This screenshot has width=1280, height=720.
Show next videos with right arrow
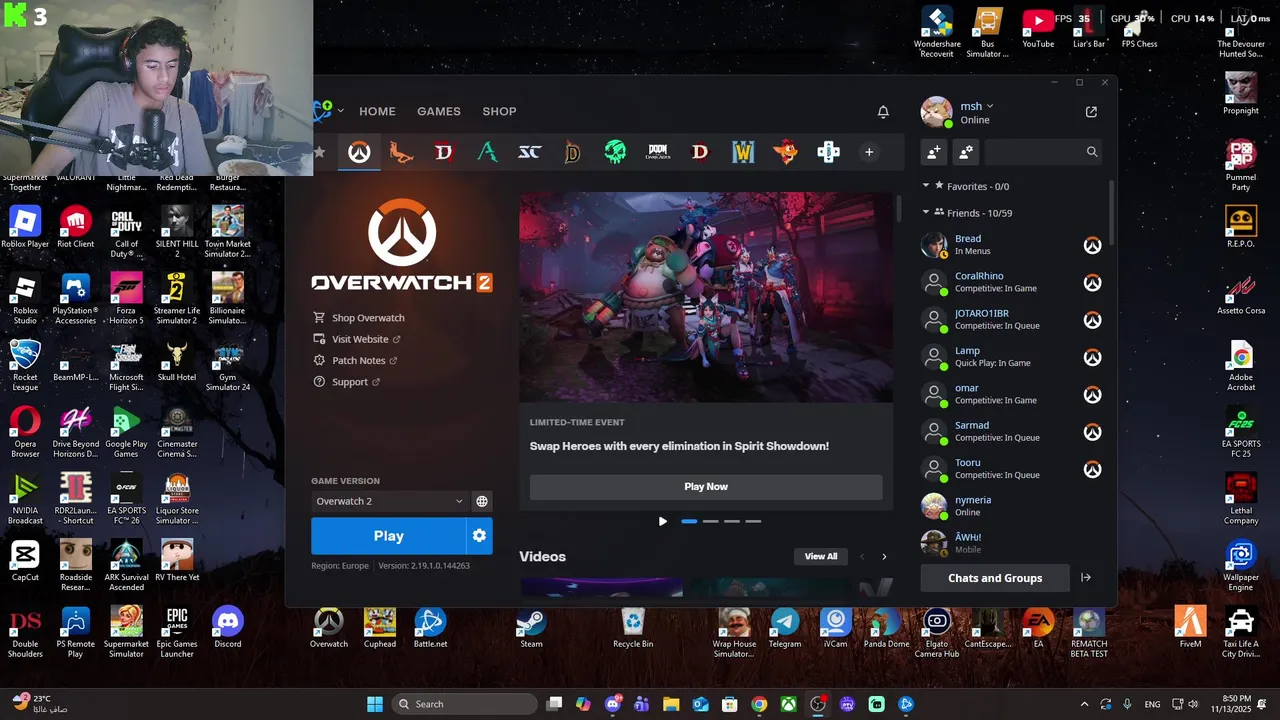click(884, 557)
